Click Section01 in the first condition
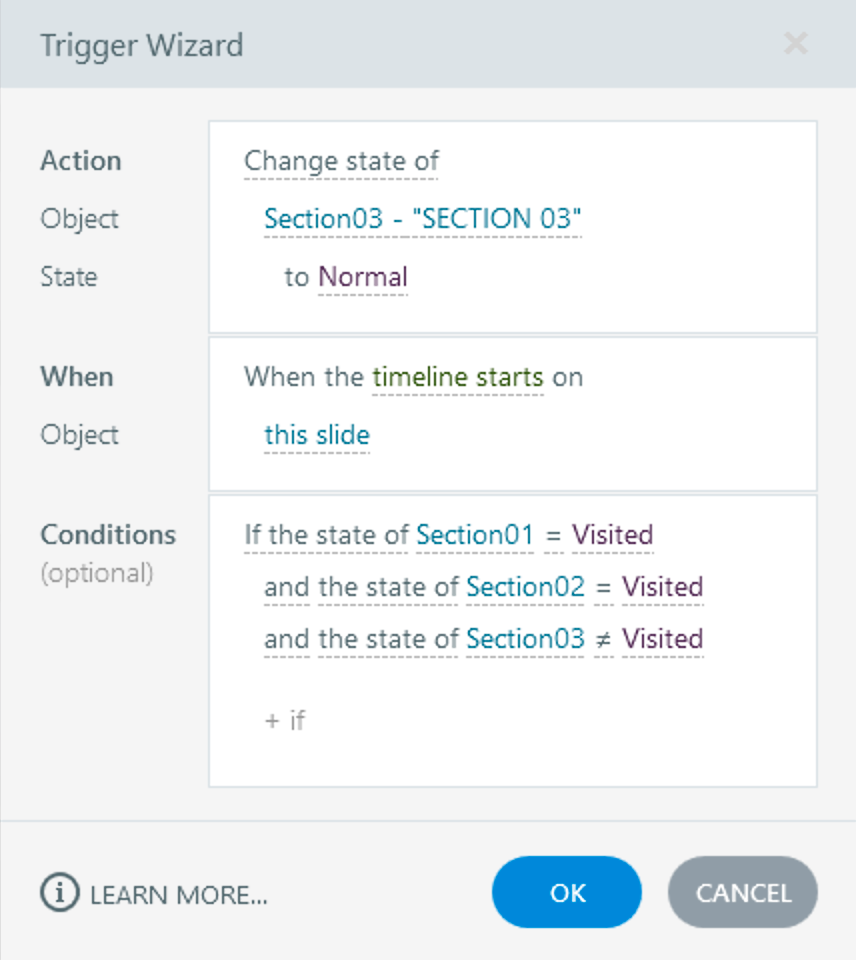Image resolution: width=856 pixels, height=960 pixels. tap(475, 535)
